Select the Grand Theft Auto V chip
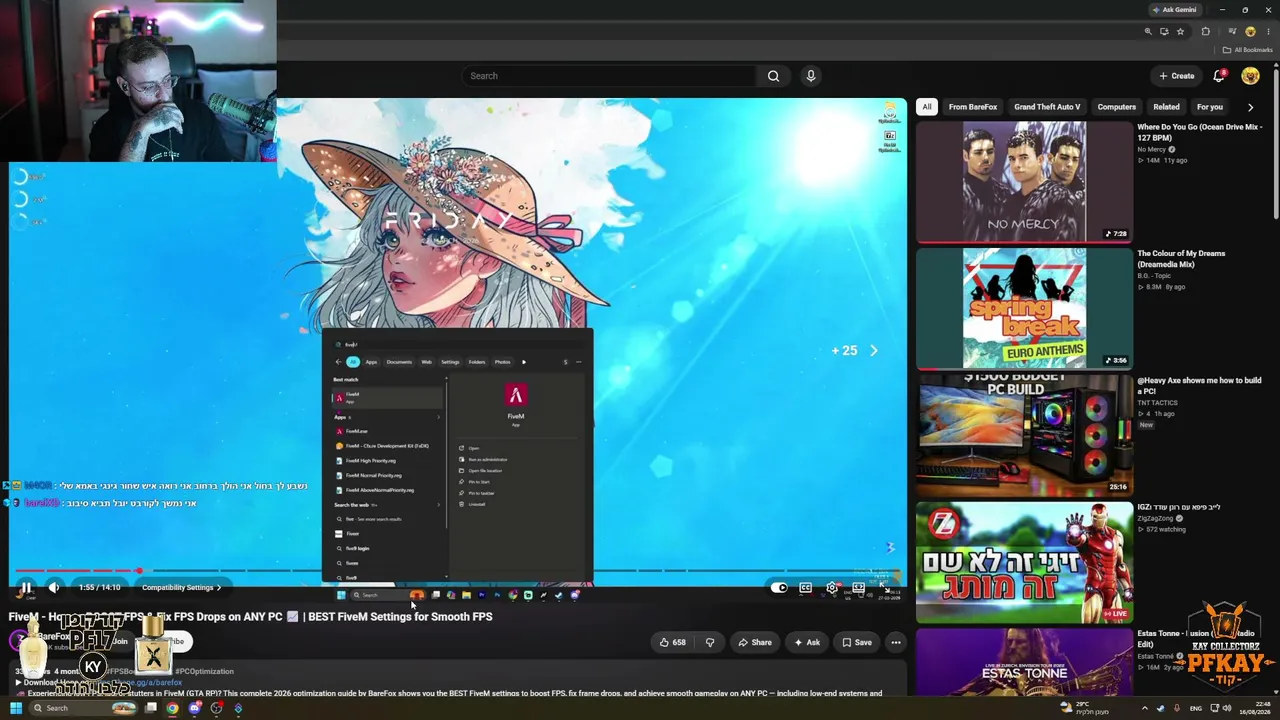 [1047, 107]
